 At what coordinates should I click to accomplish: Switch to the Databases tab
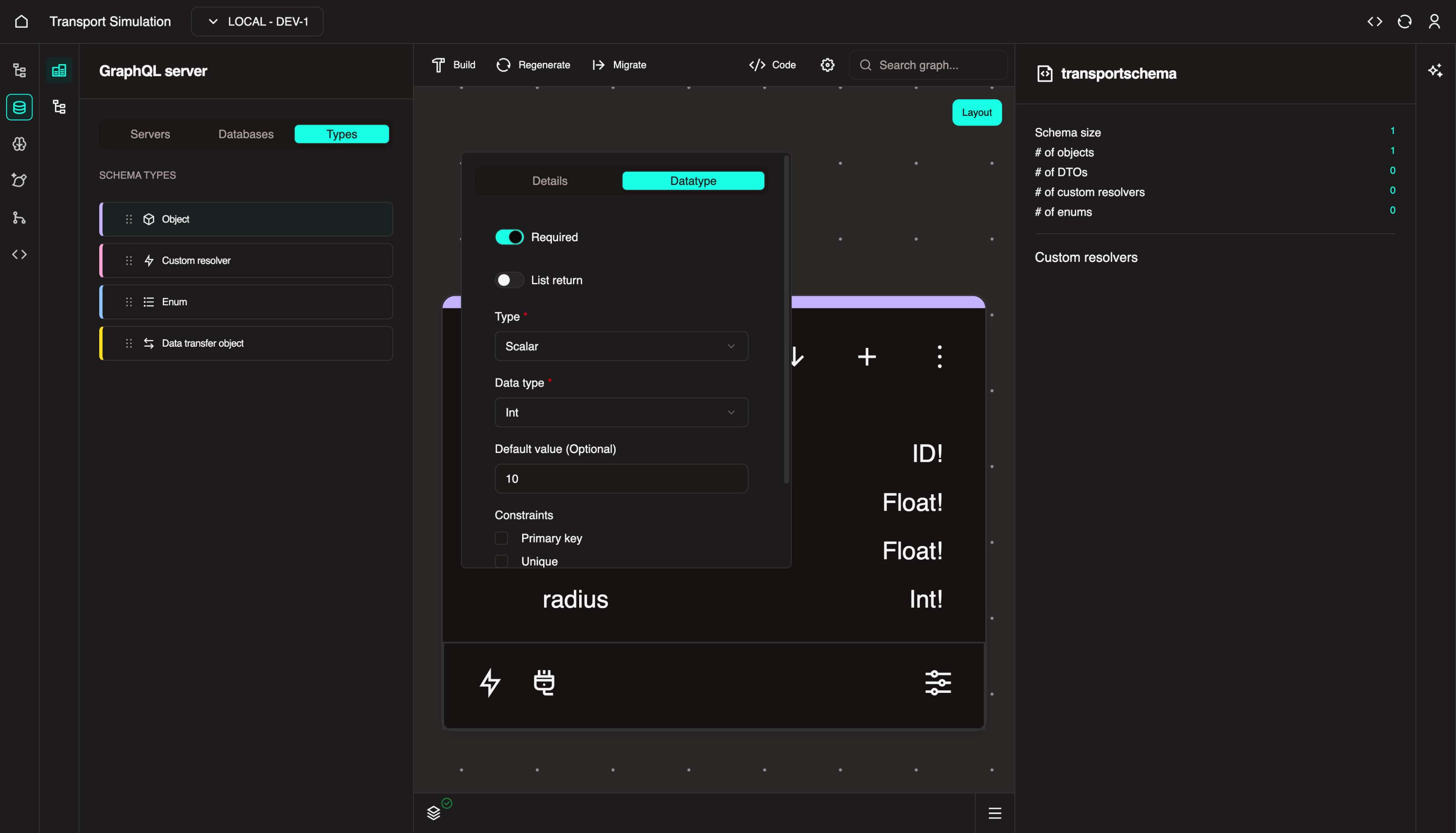point(246,134)
